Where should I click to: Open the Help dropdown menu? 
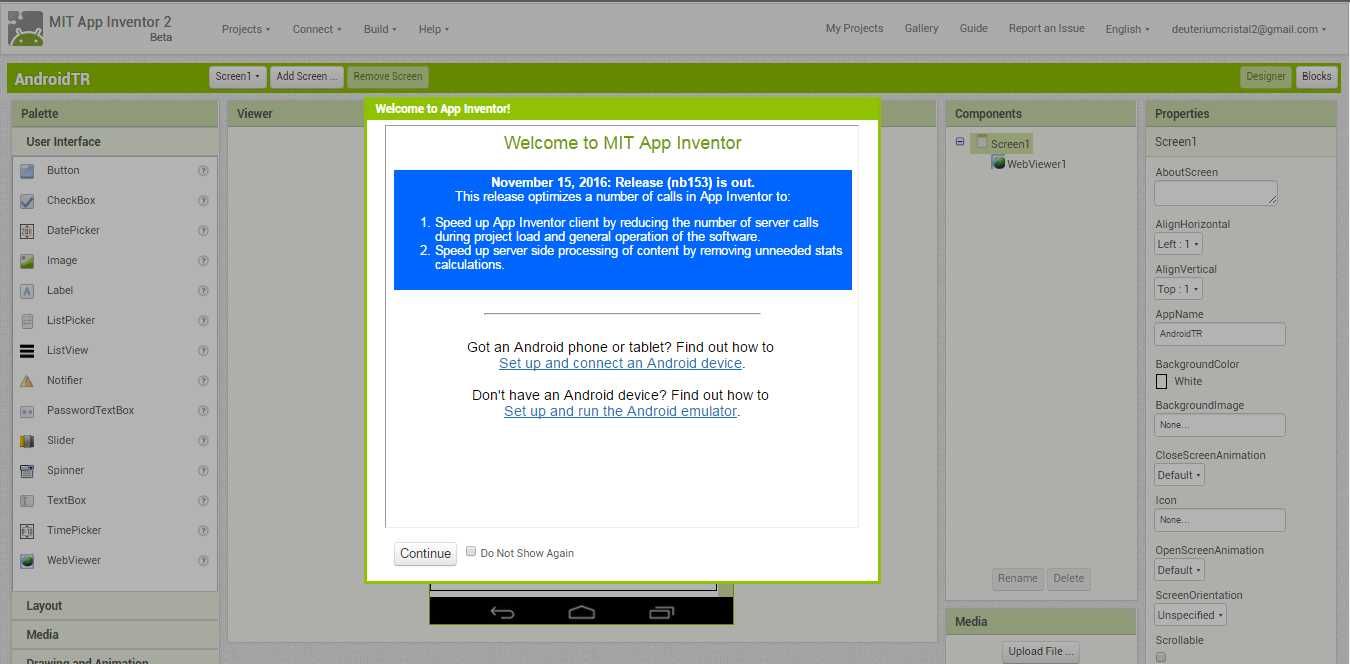pyautogui.click(x=434, y=29)
